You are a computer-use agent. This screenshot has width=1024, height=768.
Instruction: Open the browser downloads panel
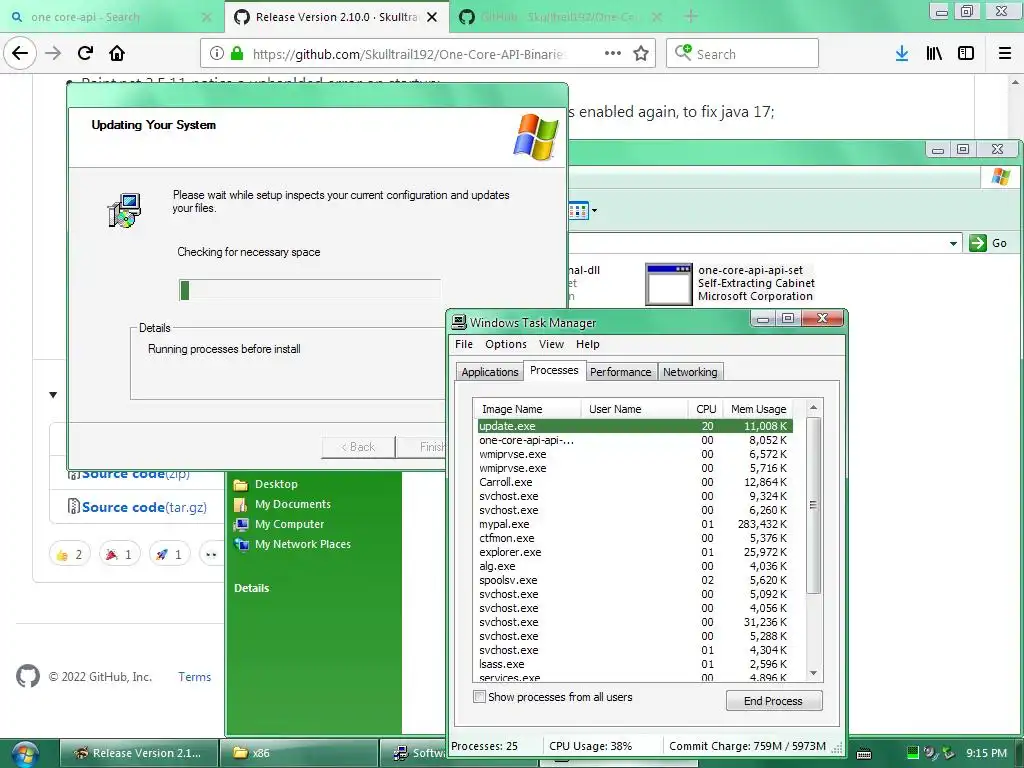coord(902,54)
